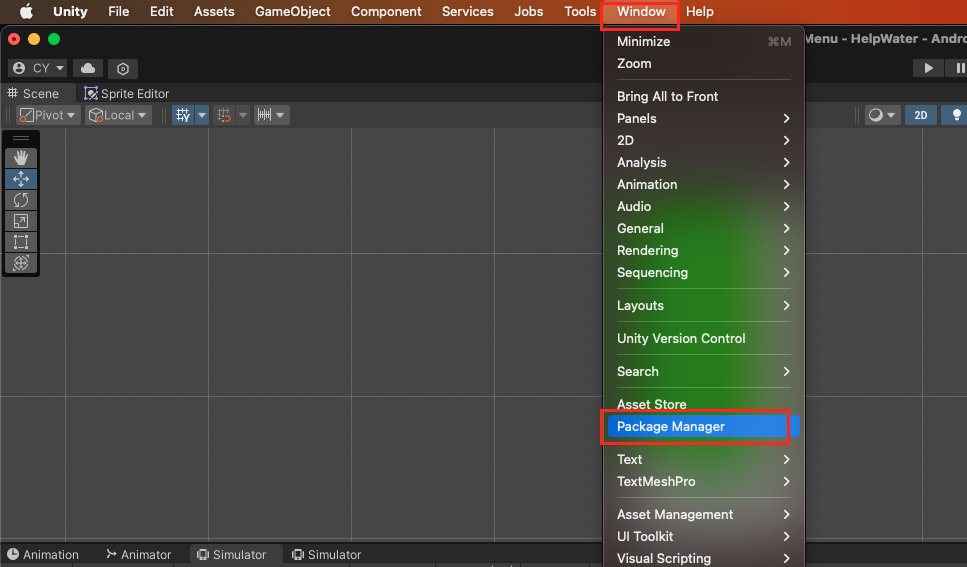
Task: Choose Zoom in Window menu
Action: tap(704, 64)
